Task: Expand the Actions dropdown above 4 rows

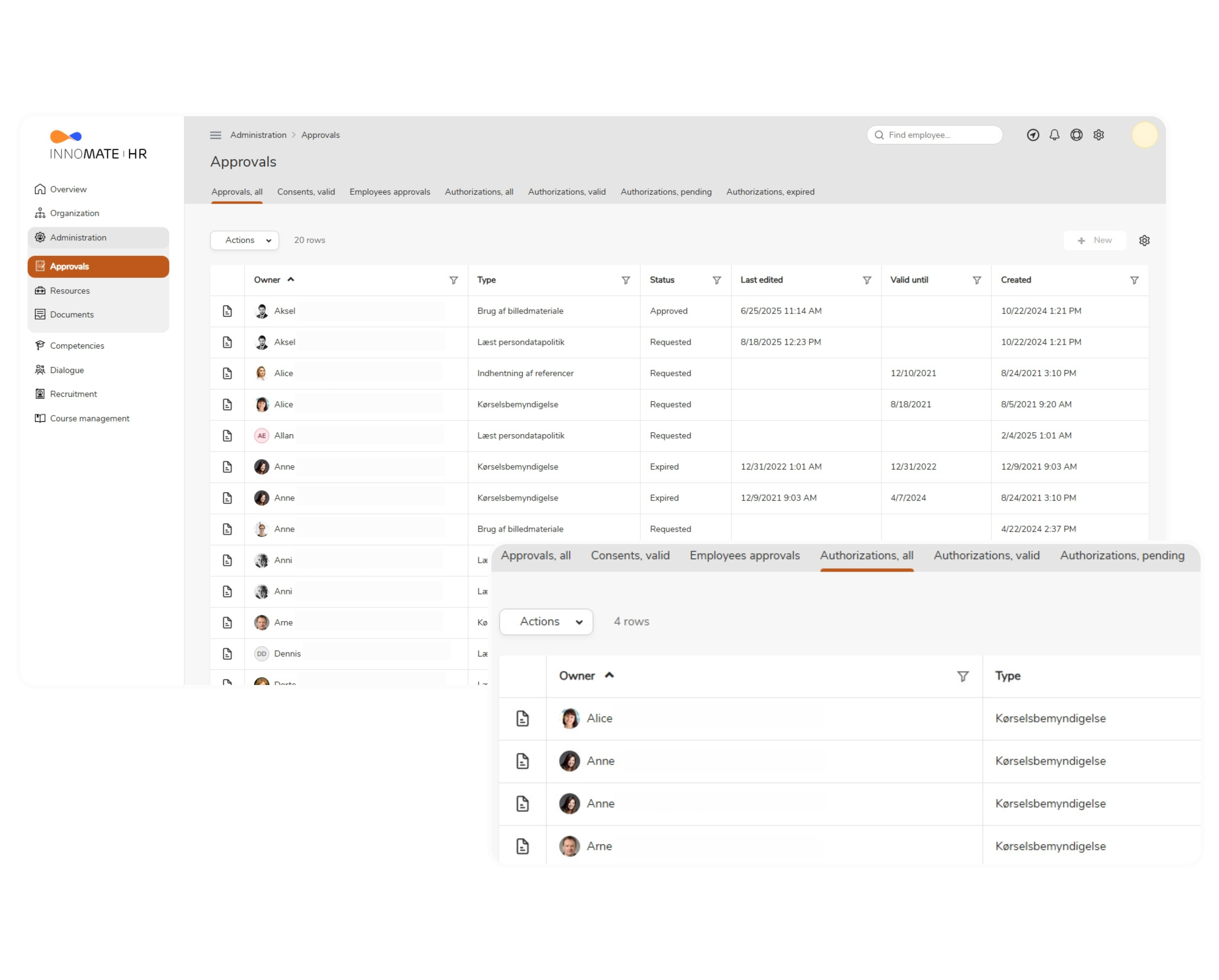Action: [x=546, y=622]
